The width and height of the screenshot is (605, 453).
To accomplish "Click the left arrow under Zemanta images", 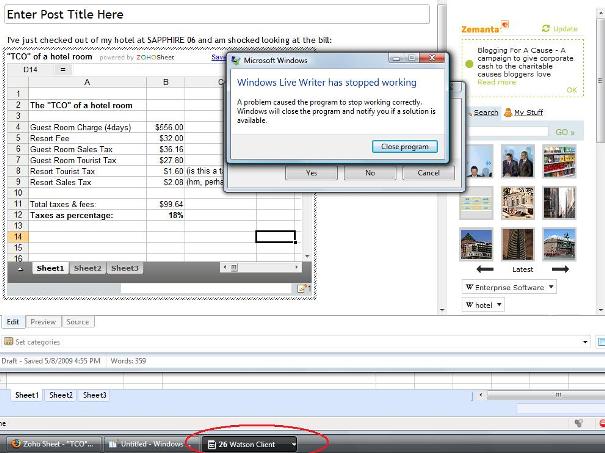I will 485,269.
